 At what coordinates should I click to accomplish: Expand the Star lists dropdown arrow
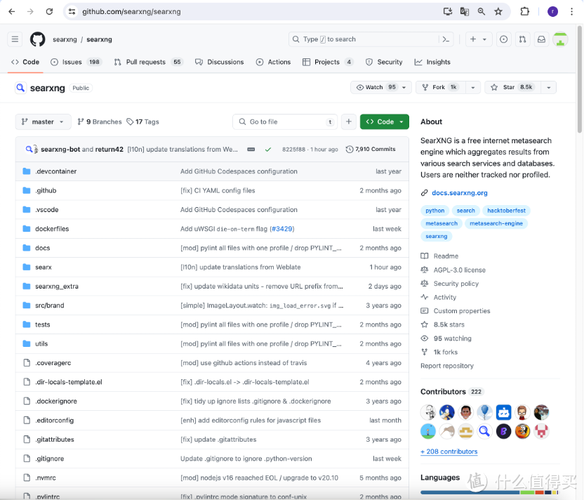pyautogui.click(x=549, y=87)
